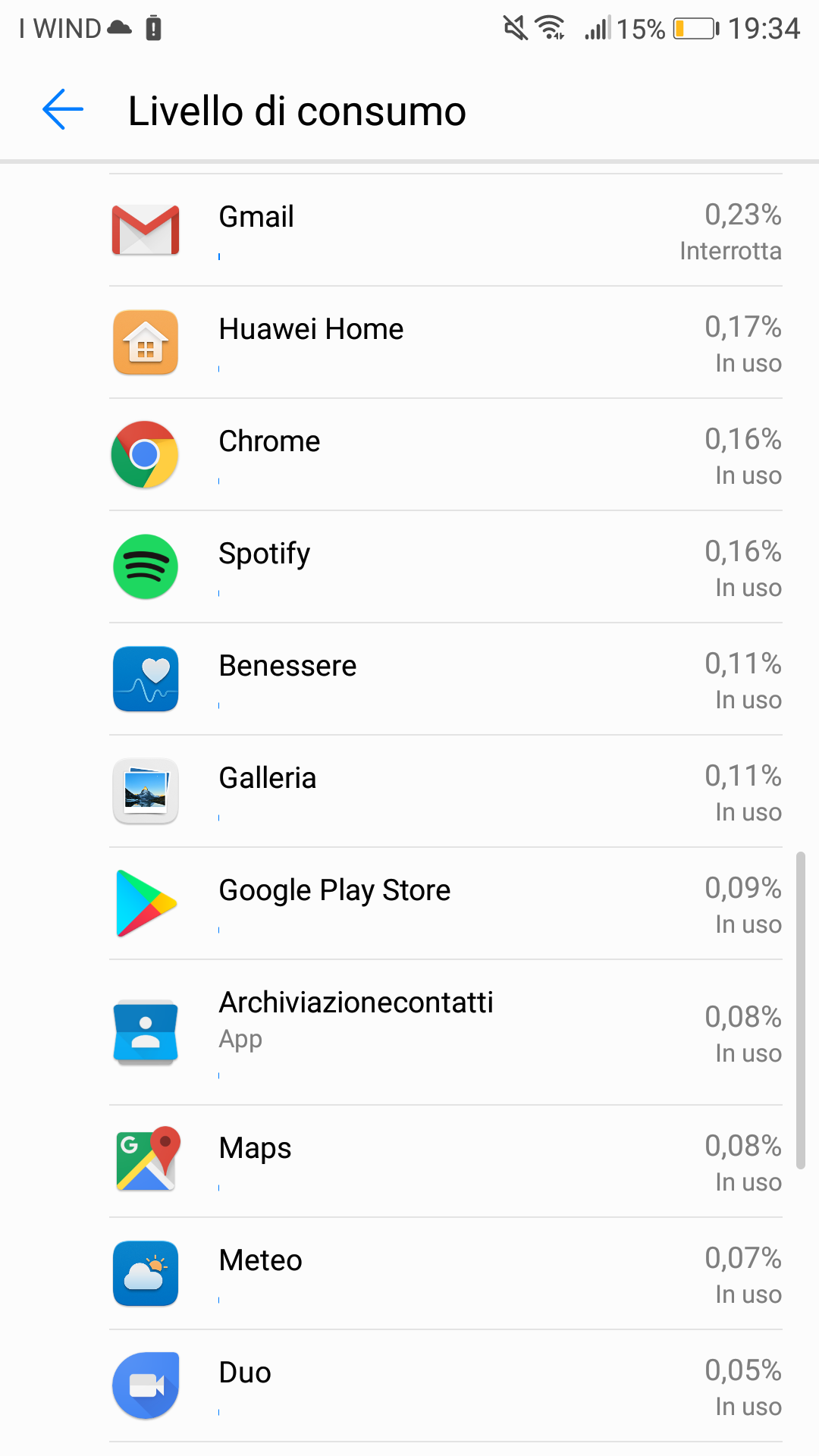Open the Meteo weather icon
This screenshot has width=819, height=1456.
146,1273
